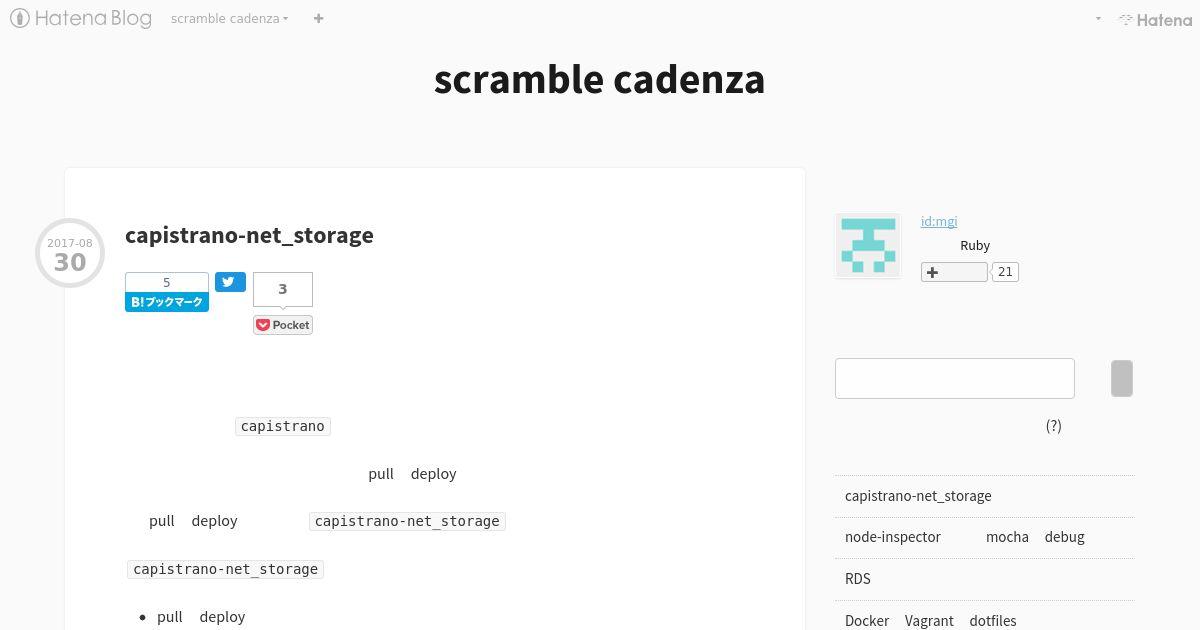Click the subscriber count 21
The height and width of the screenshot is (630, 1200).
[1005, 272]
